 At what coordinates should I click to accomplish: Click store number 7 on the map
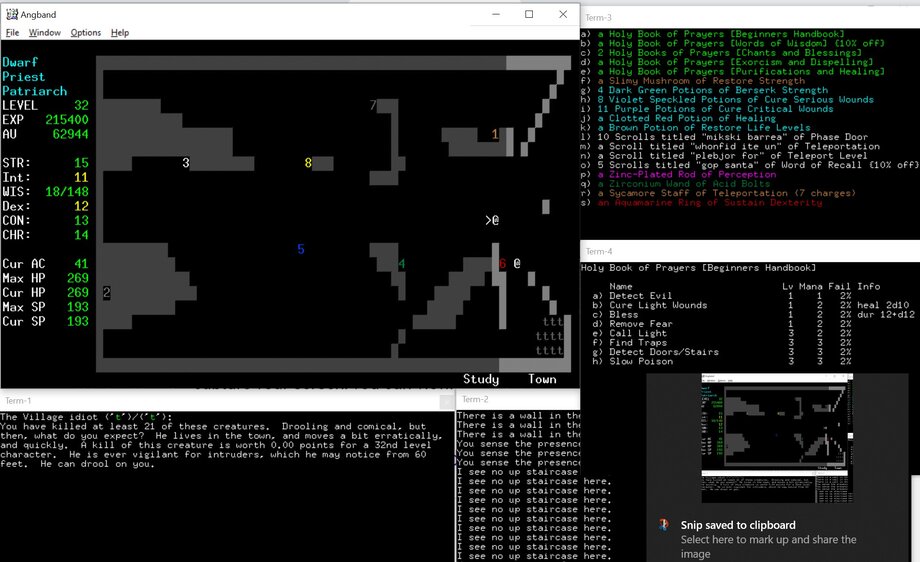[x=373, y=105]
